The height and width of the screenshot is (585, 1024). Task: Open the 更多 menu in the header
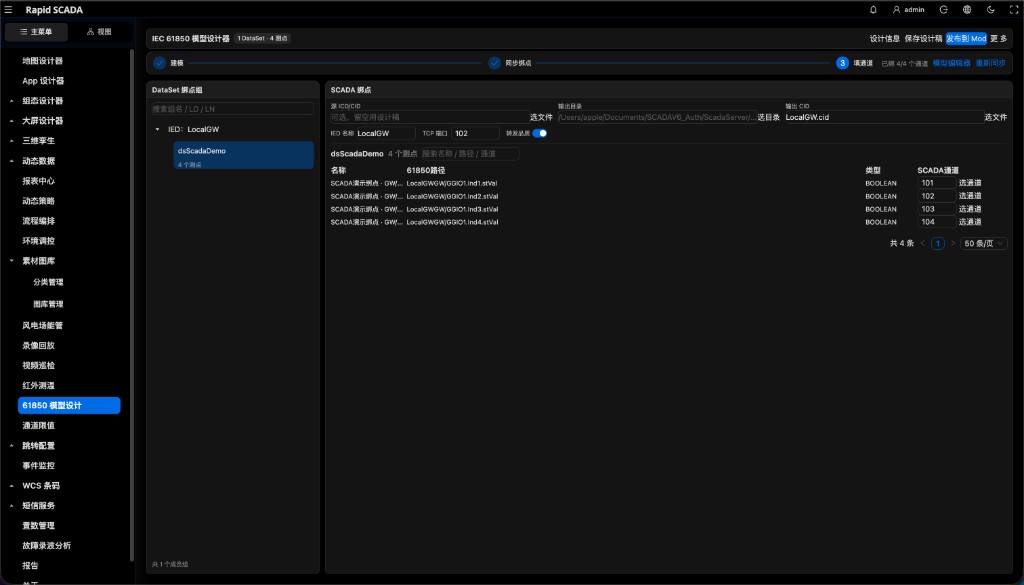point(999,39)
